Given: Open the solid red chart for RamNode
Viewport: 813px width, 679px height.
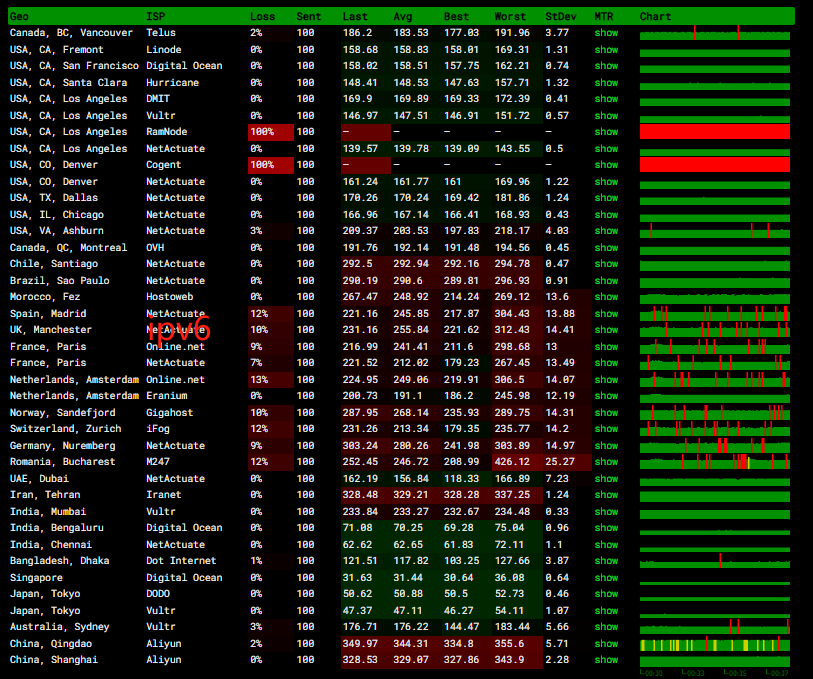Looking at the screenshot, I should [x=715, y=132].
